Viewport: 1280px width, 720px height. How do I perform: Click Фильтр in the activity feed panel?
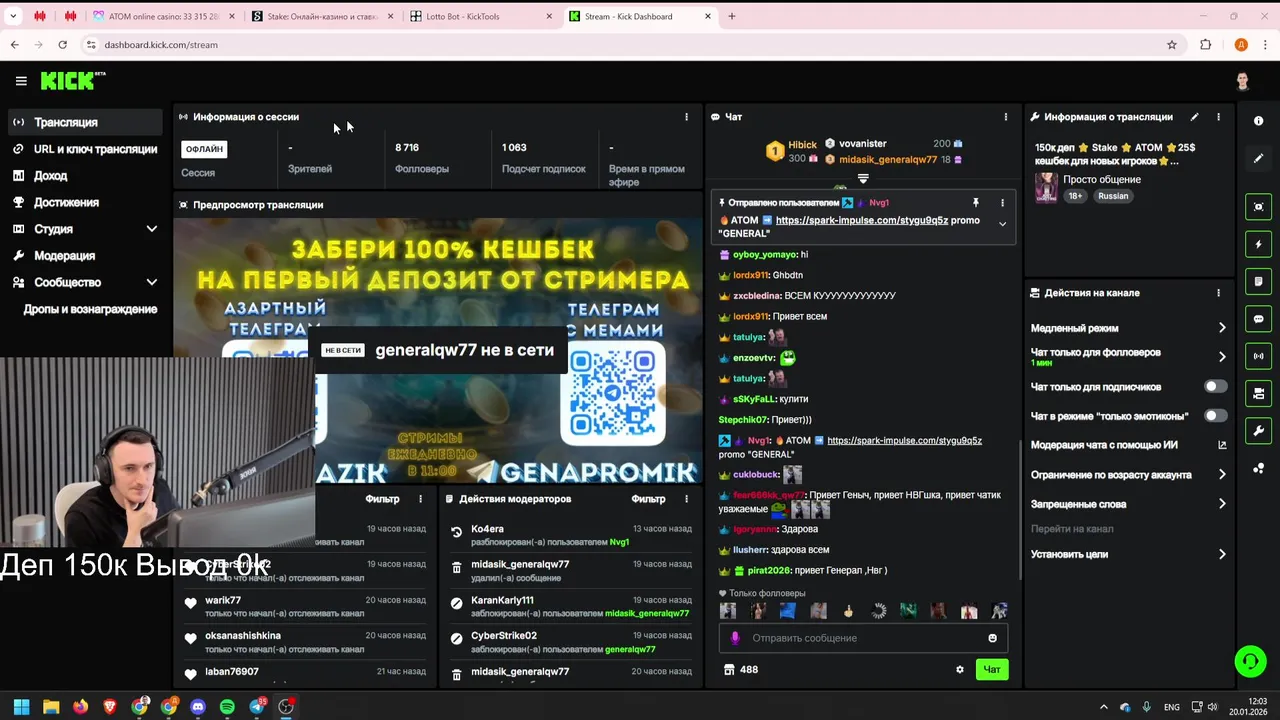[x=382, y=499]
